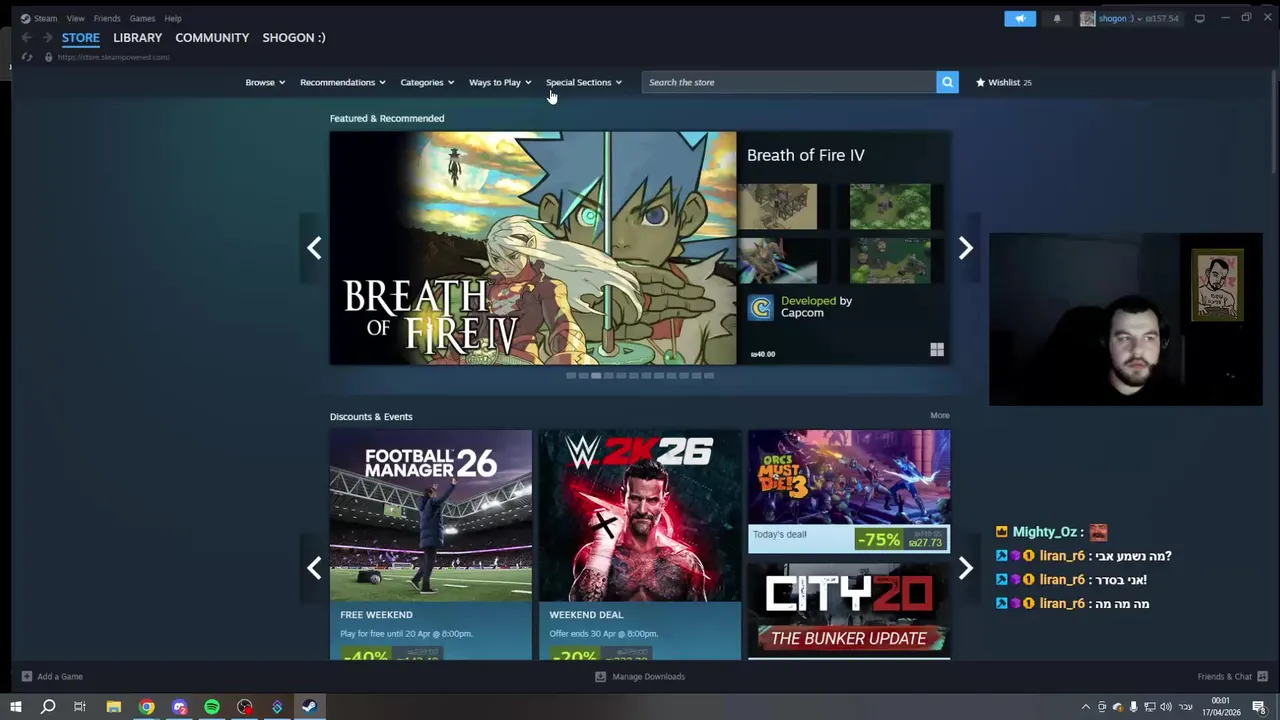Open the Steam menu
The image size is (1280, 720).
39,18
